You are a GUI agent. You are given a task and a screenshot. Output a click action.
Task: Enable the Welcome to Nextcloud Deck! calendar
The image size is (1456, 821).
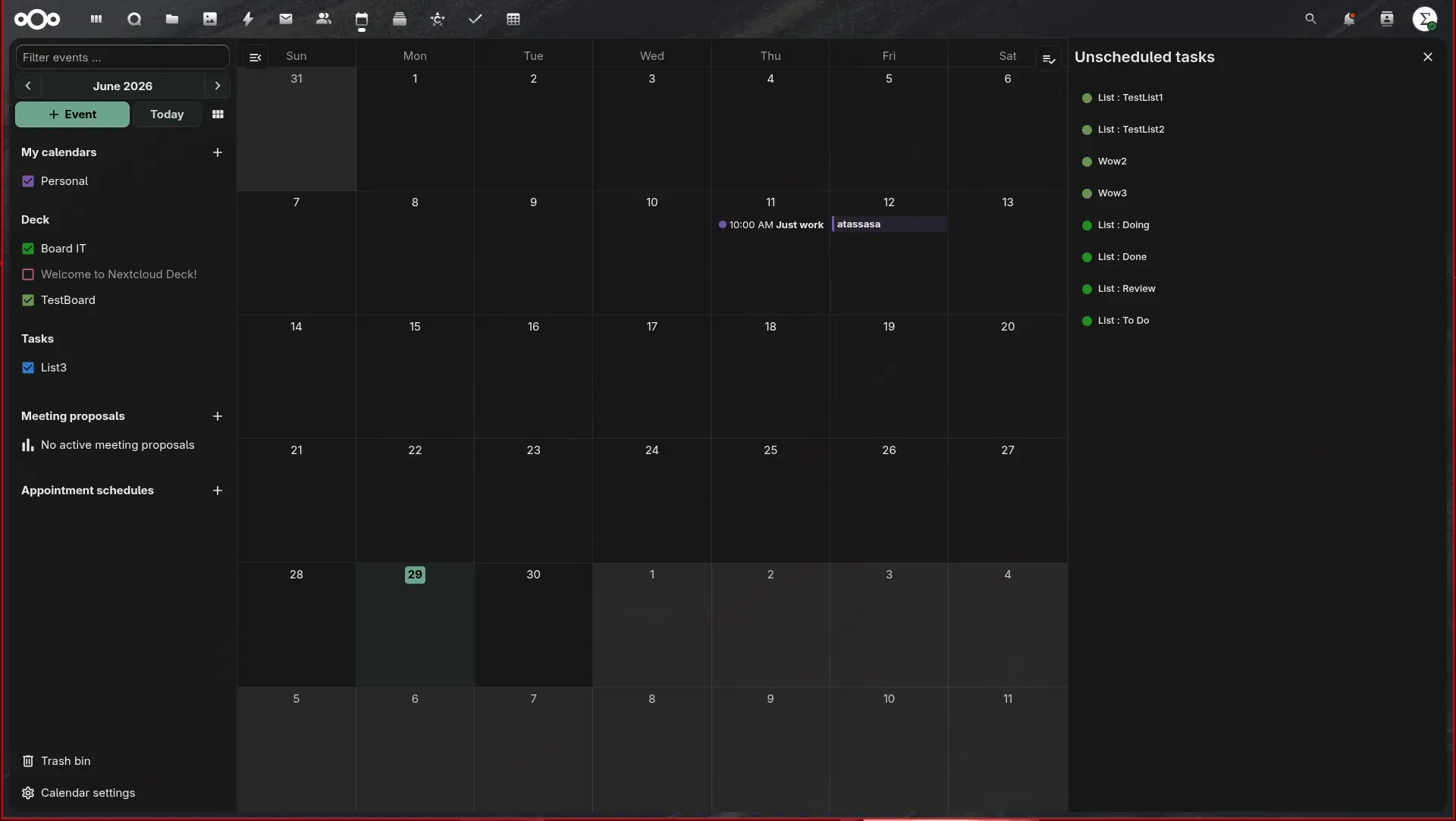coord(28,274)
